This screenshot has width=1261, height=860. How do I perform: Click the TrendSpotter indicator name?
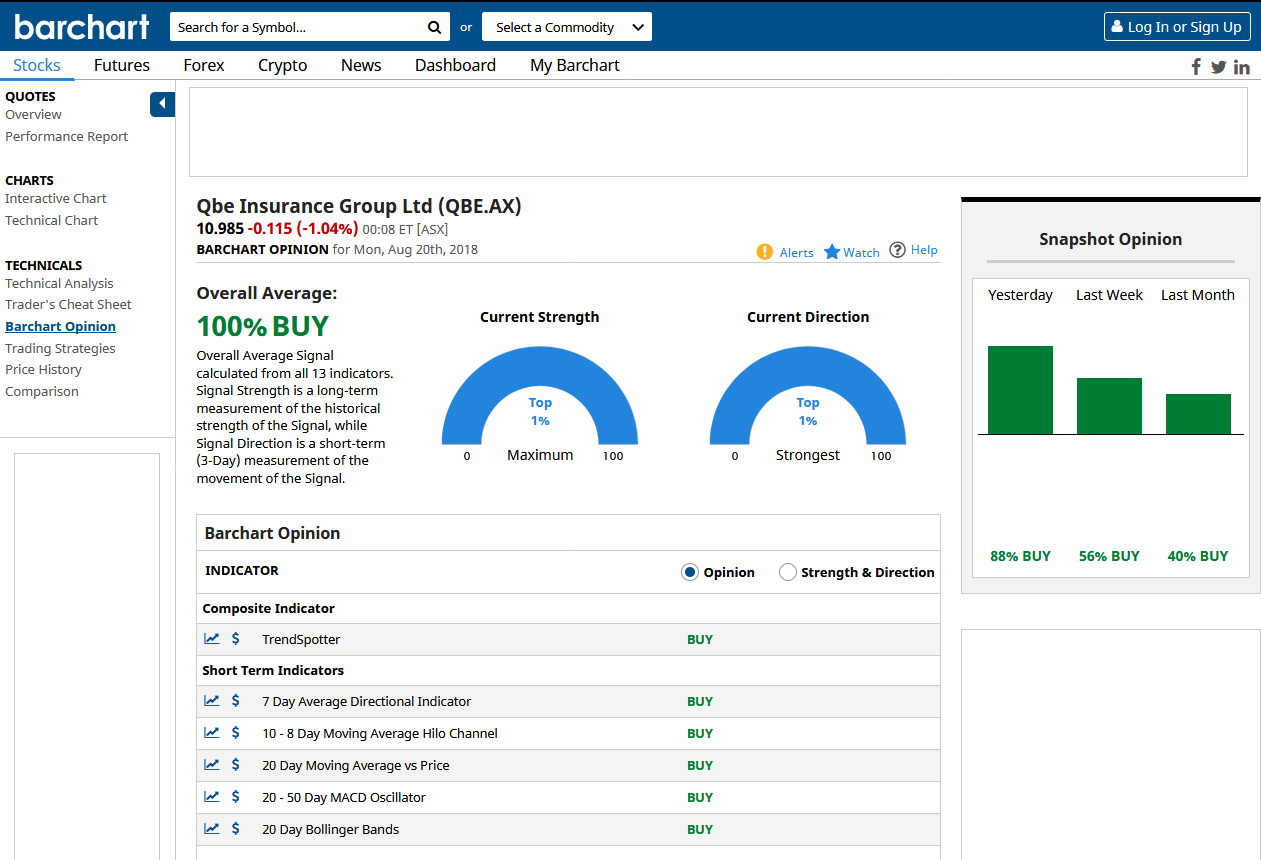301,639
